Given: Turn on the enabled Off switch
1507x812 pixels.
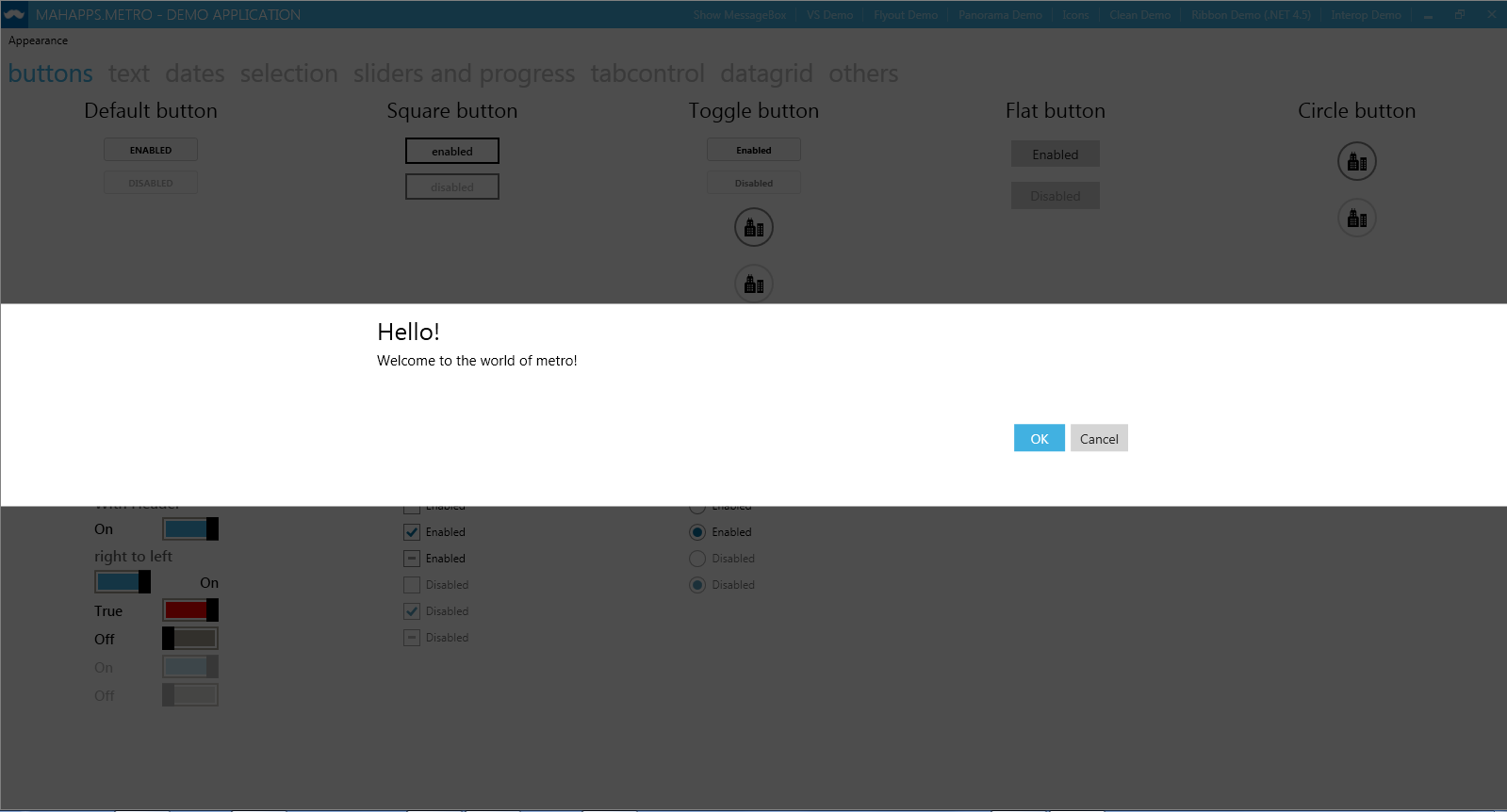Looking at the screenshot, I should [x=190, y=639].
